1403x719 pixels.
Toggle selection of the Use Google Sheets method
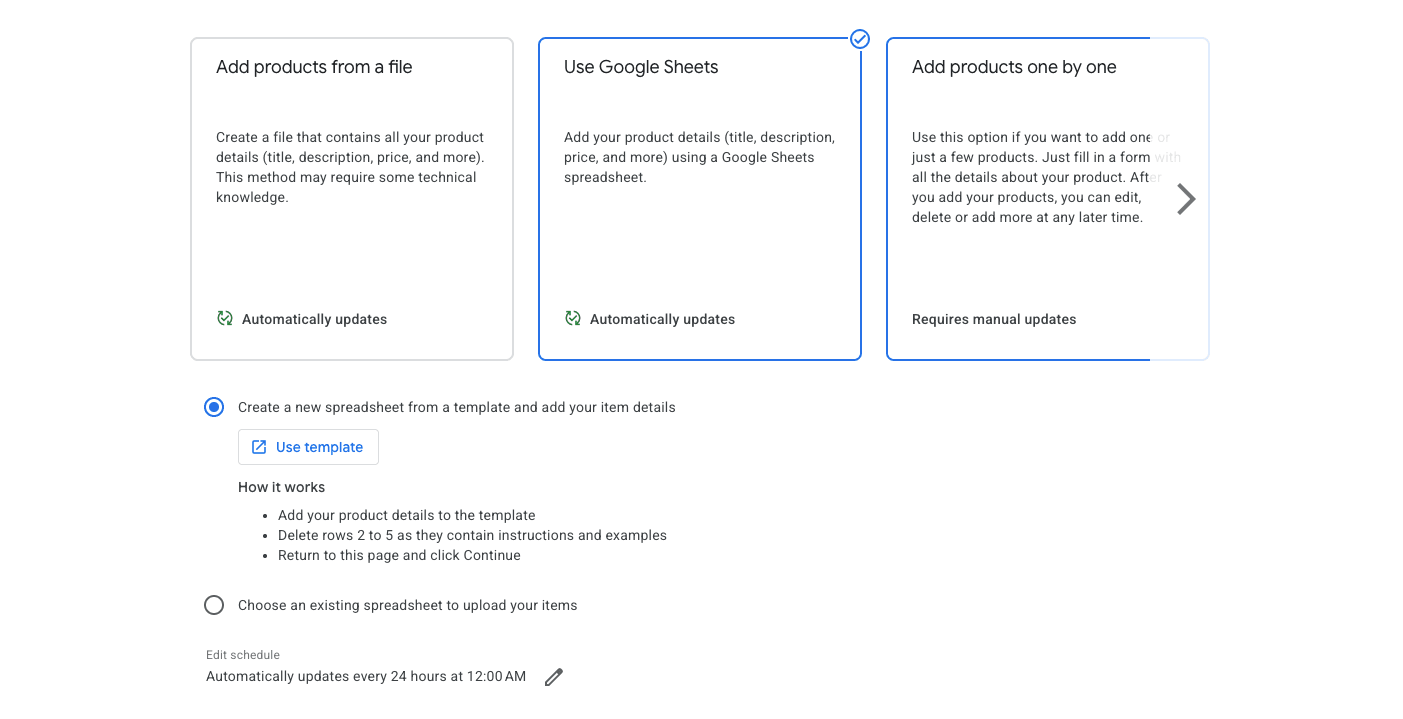coord(699,197)
